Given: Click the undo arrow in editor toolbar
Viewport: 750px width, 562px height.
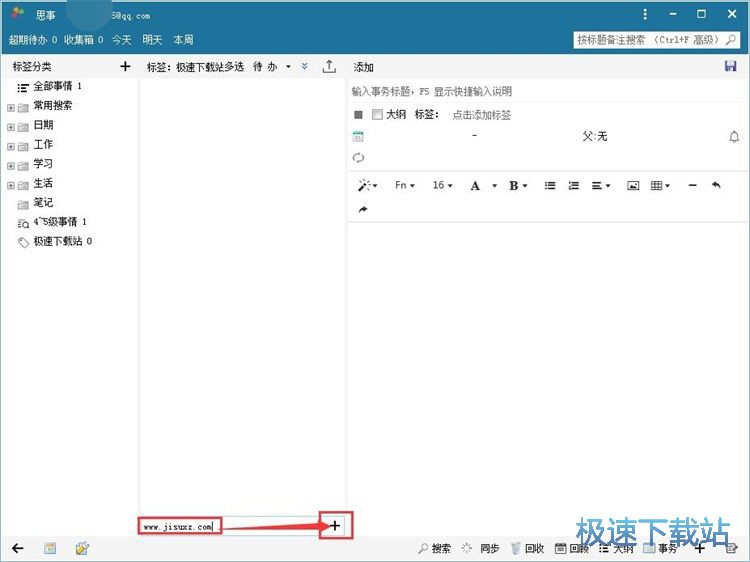Looking at the screenshot, I should click(716, 186).
